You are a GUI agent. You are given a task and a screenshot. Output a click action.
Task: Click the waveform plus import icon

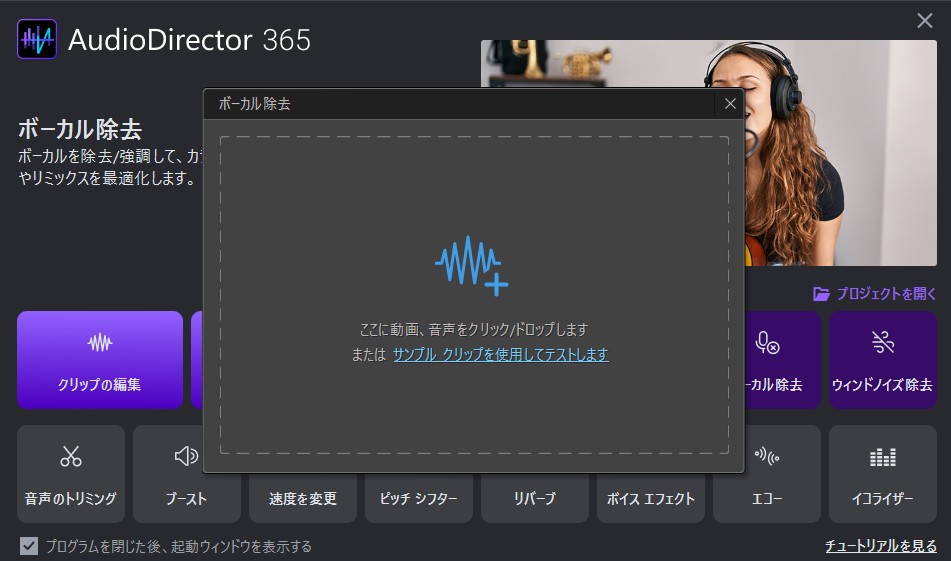point(472,265)
